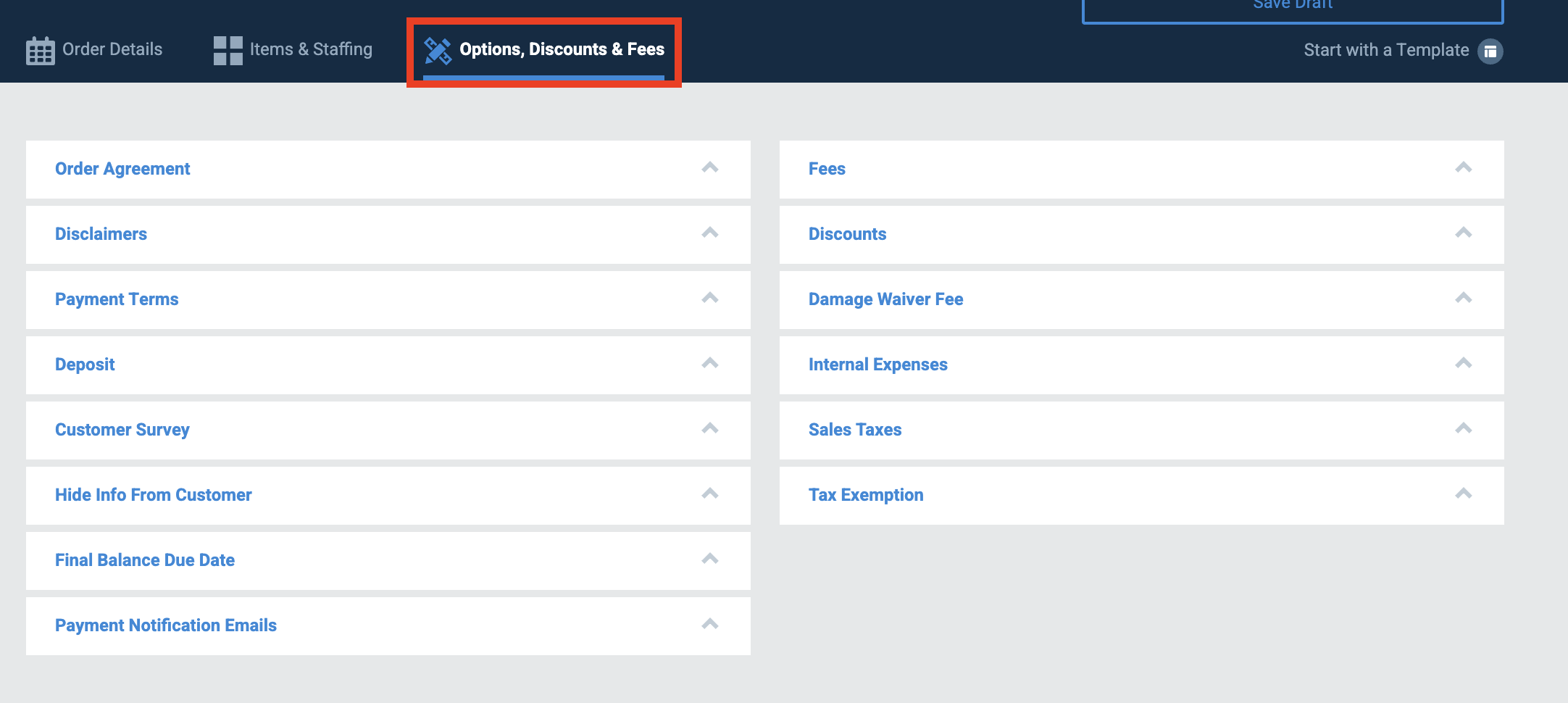Screen dimensions: 1568x703
Task: Toggle the Payment Terms chevron
Action: (x=710, y=298)
